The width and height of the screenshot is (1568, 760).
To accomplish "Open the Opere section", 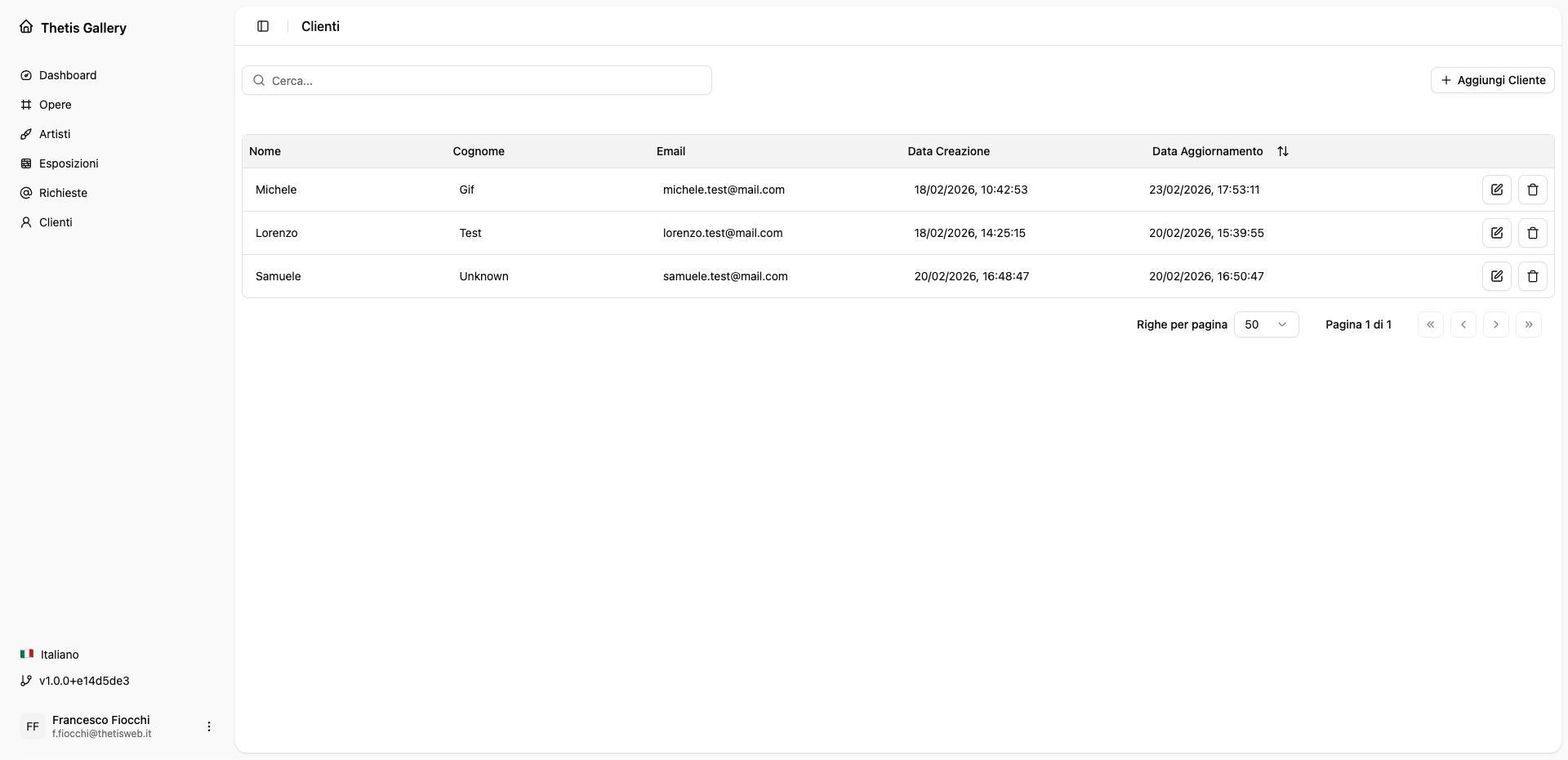I will (x=55, y=105).
